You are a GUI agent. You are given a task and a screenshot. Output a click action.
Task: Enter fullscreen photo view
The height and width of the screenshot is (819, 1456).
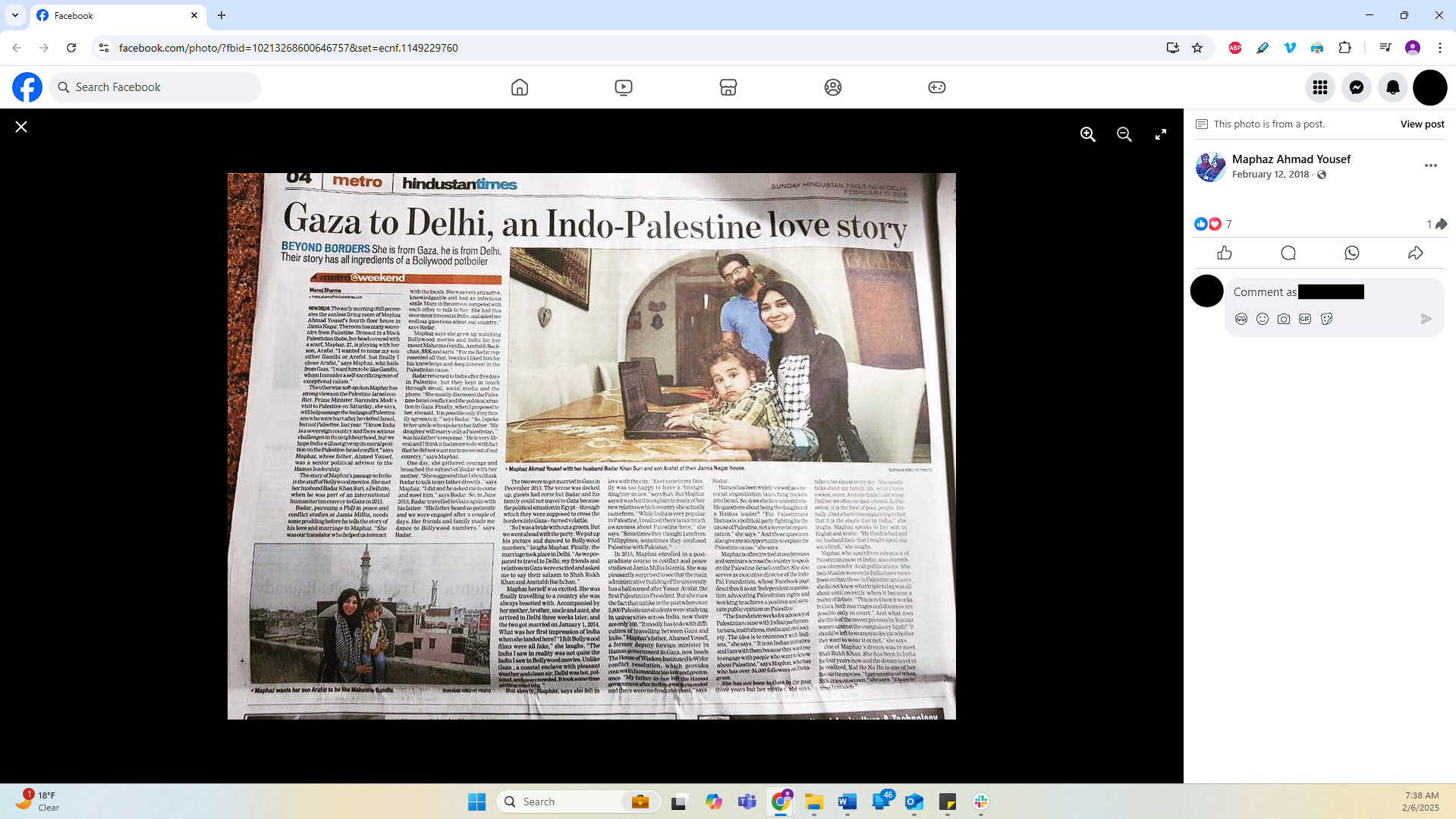pyautogui.click(x=1160, y=134)
